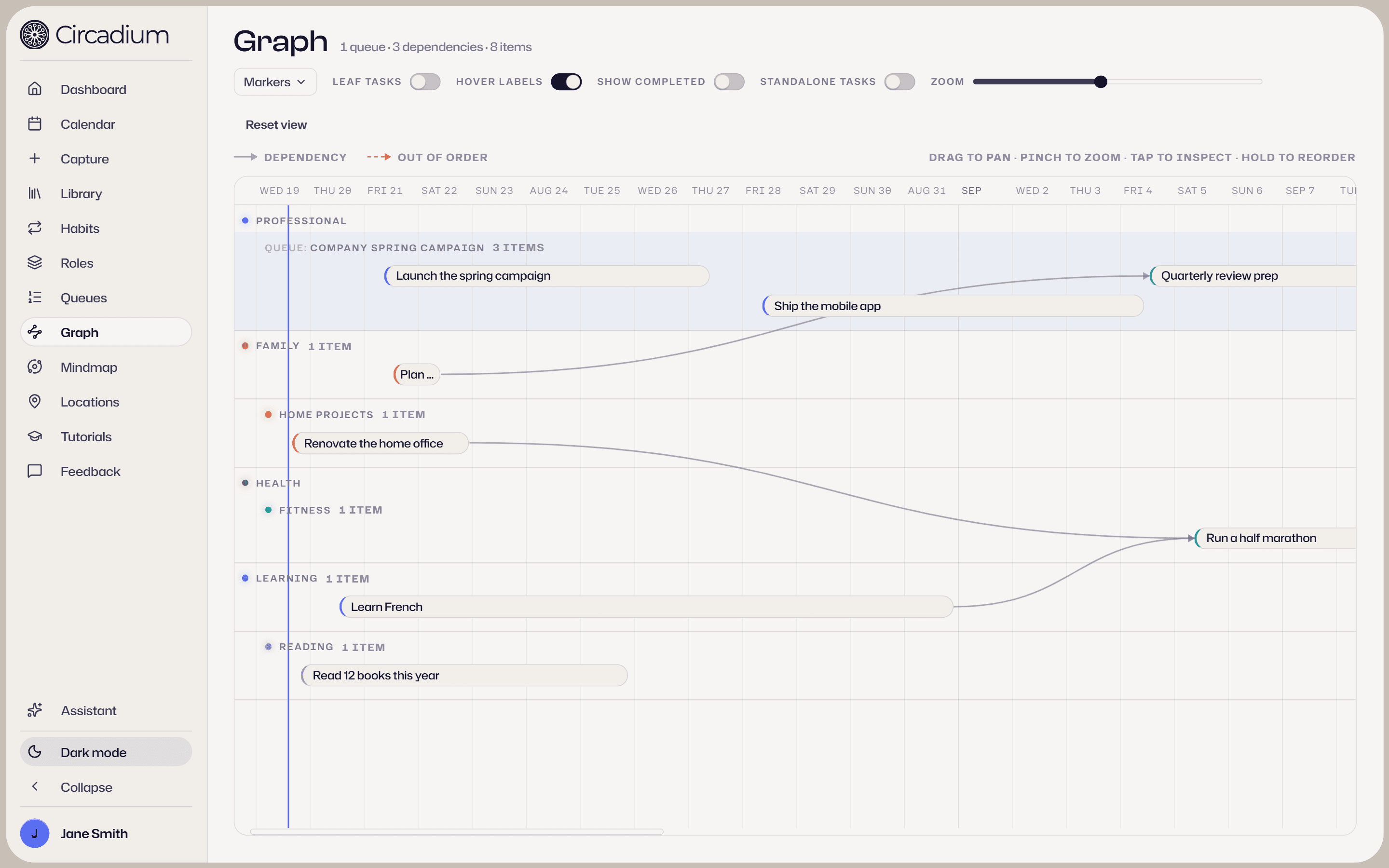Launch the Assistant sparkle icon
This screenshot has width=1389, height=868.
(x=35, y=710)
